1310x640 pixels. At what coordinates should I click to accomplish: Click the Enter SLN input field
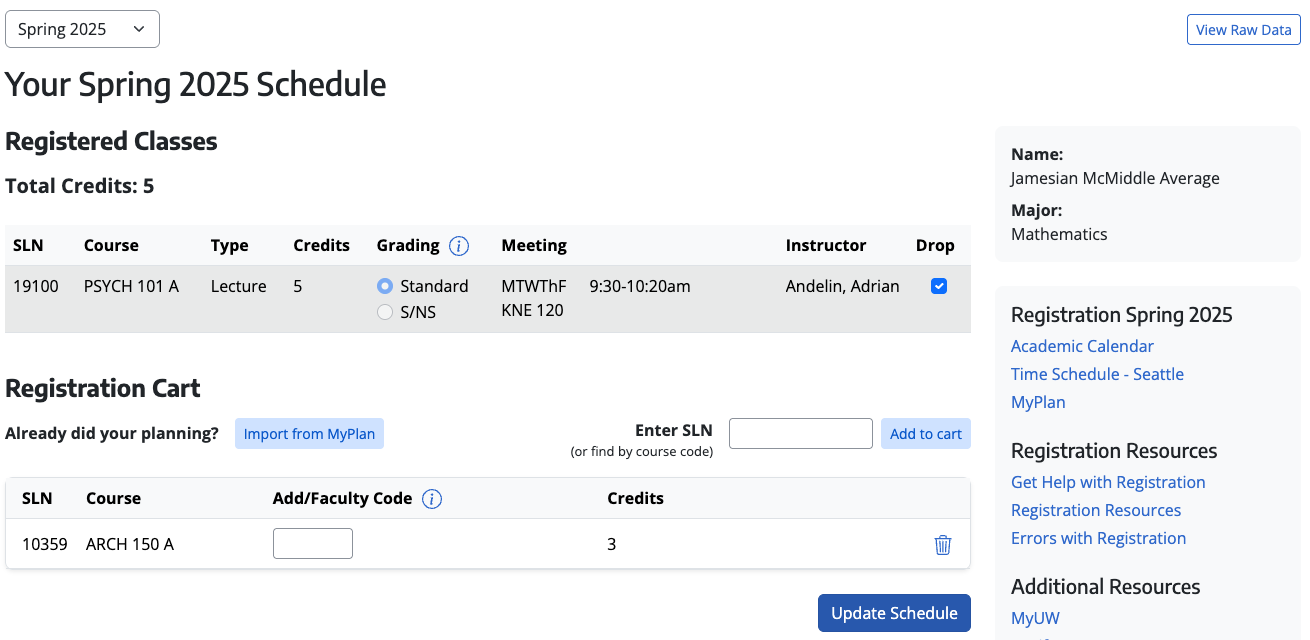coord(800,432)
